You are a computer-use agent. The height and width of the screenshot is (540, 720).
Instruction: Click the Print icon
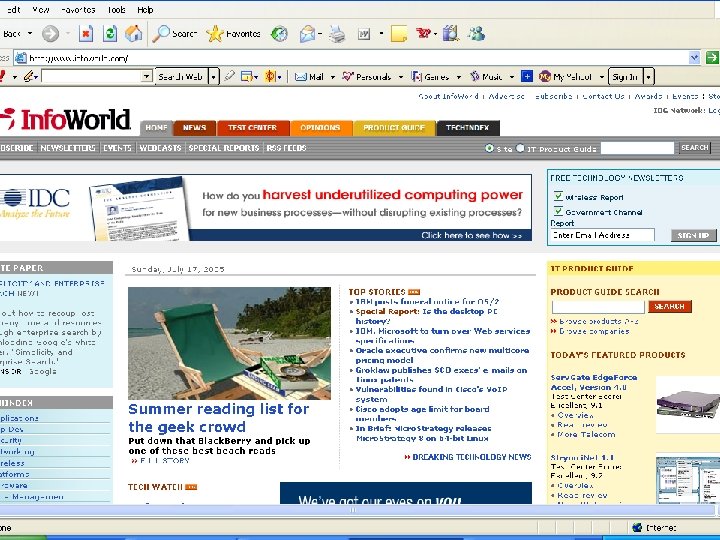click(x=337, y=34)
